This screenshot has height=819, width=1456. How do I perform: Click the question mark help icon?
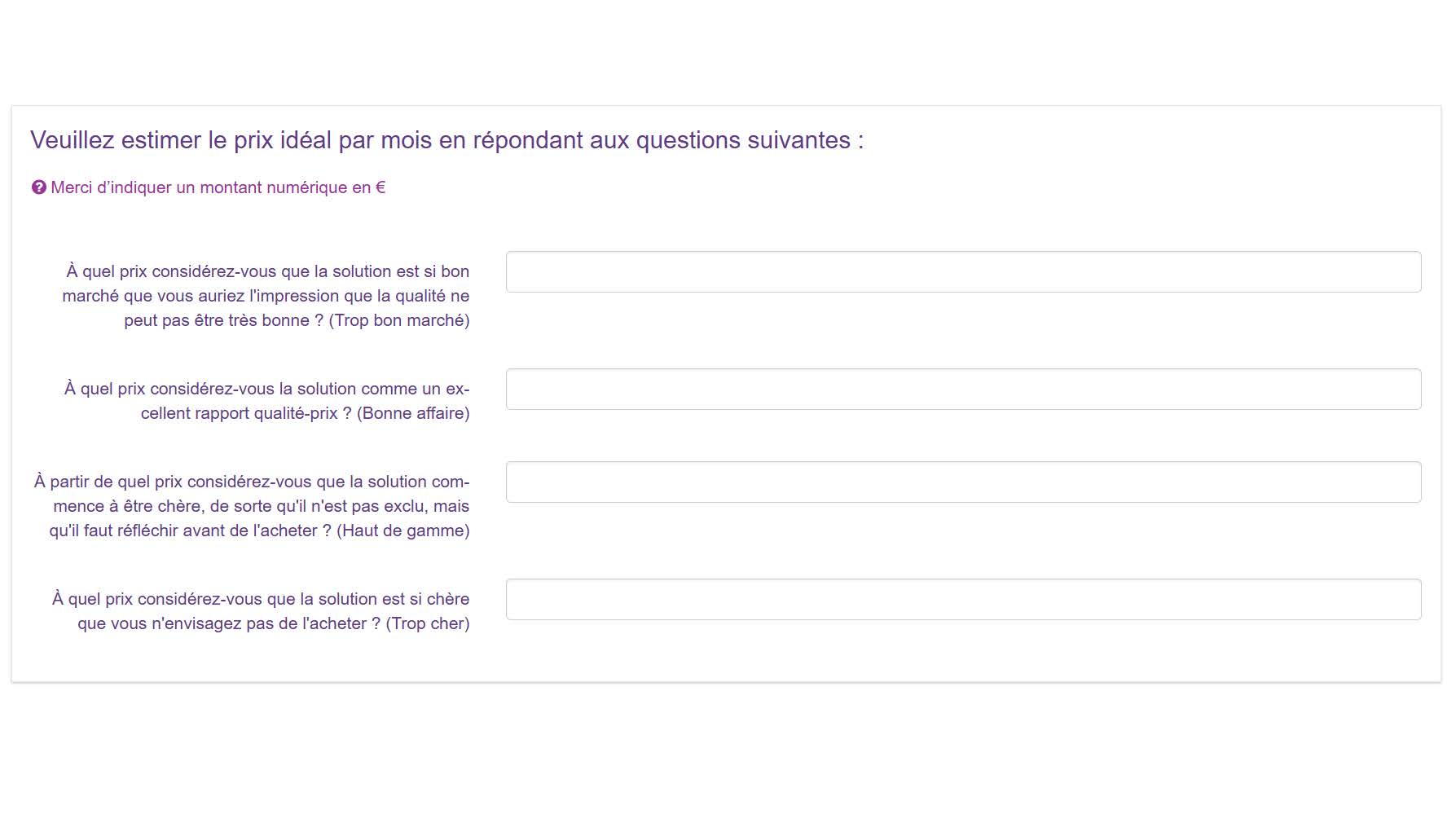coord(38,187)
